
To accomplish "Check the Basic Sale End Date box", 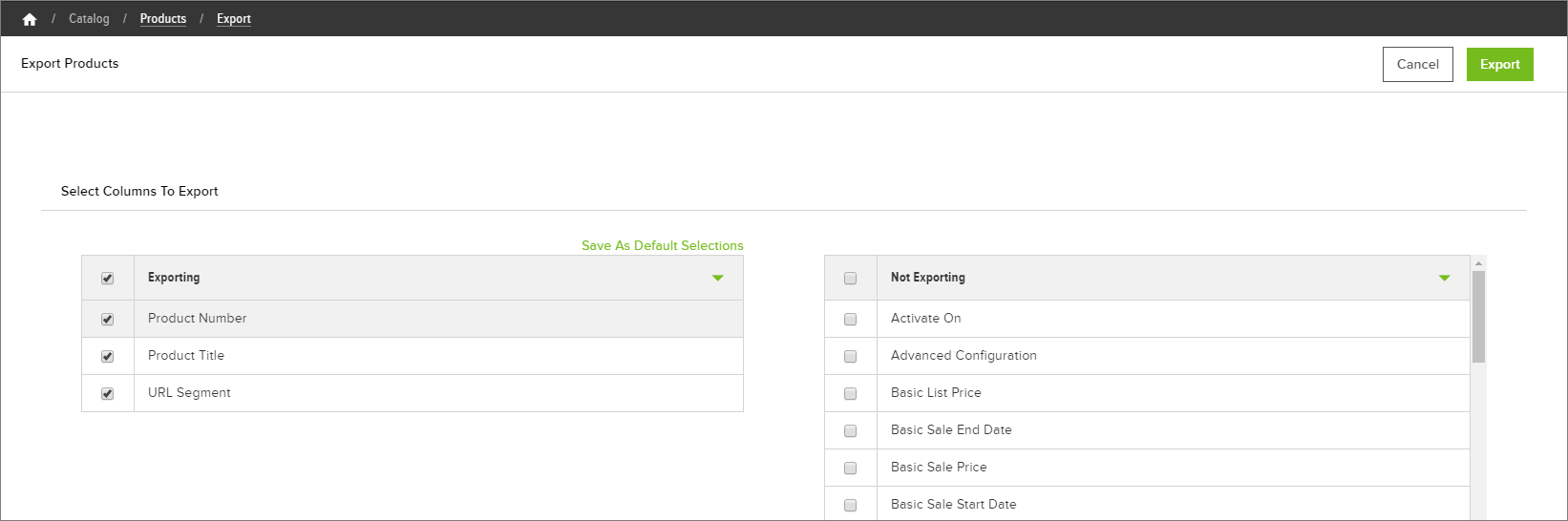I will click(850, 431).
